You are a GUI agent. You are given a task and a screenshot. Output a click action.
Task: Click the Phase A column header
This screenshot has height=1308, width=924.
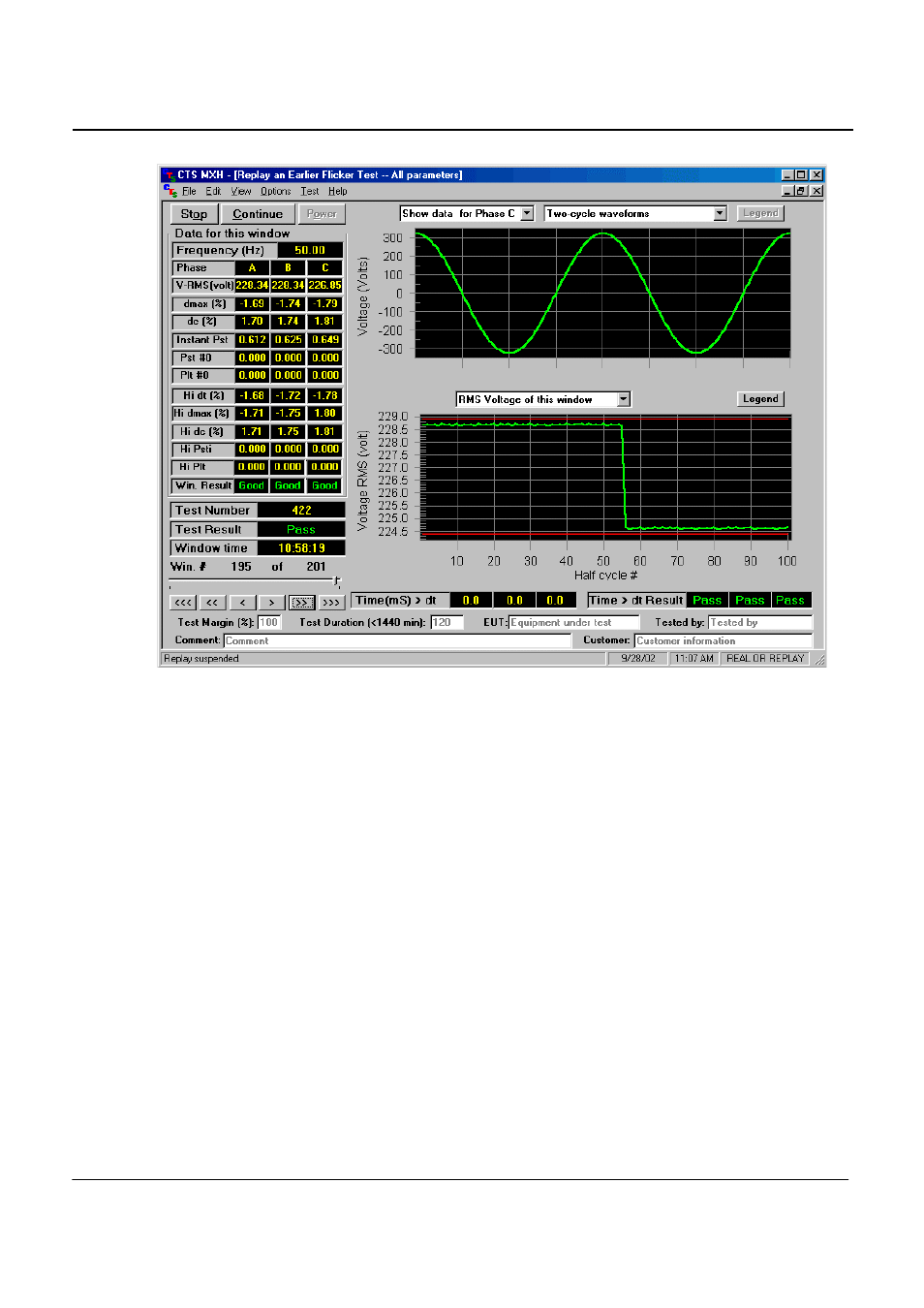(252, 268)
